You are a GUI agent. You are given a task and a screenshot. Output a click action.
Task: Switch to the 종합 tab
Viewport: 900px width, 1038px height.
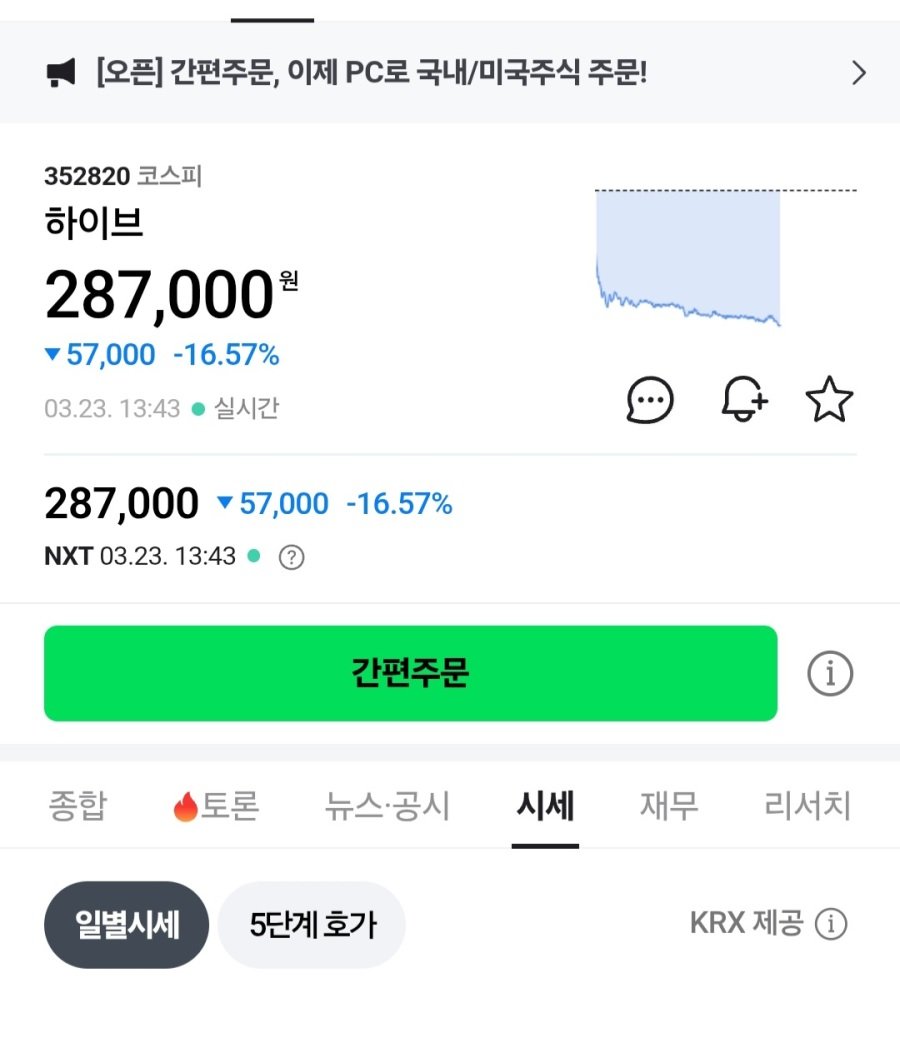tap(77, 806)
